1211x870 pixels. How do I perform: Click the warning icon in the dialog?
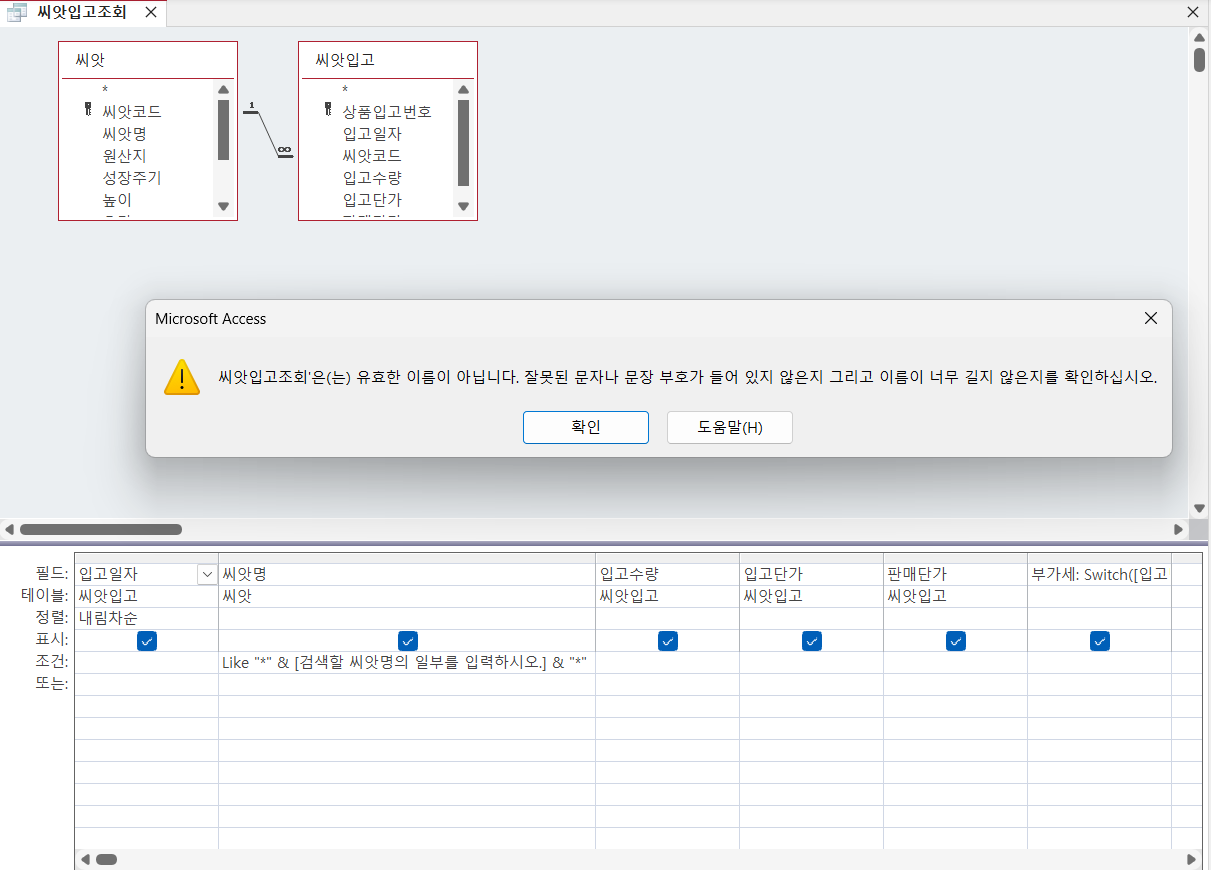(182, 377)
